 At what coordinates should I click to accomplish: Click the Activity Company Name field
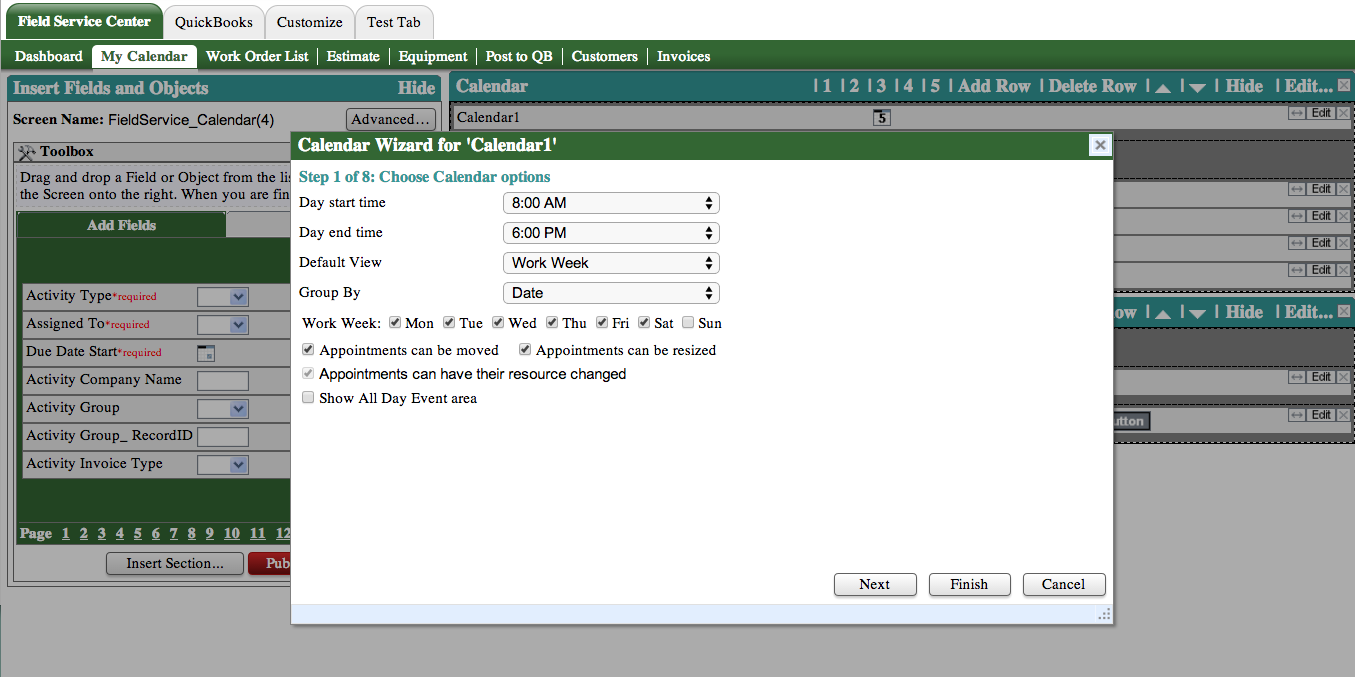point(222,380)
